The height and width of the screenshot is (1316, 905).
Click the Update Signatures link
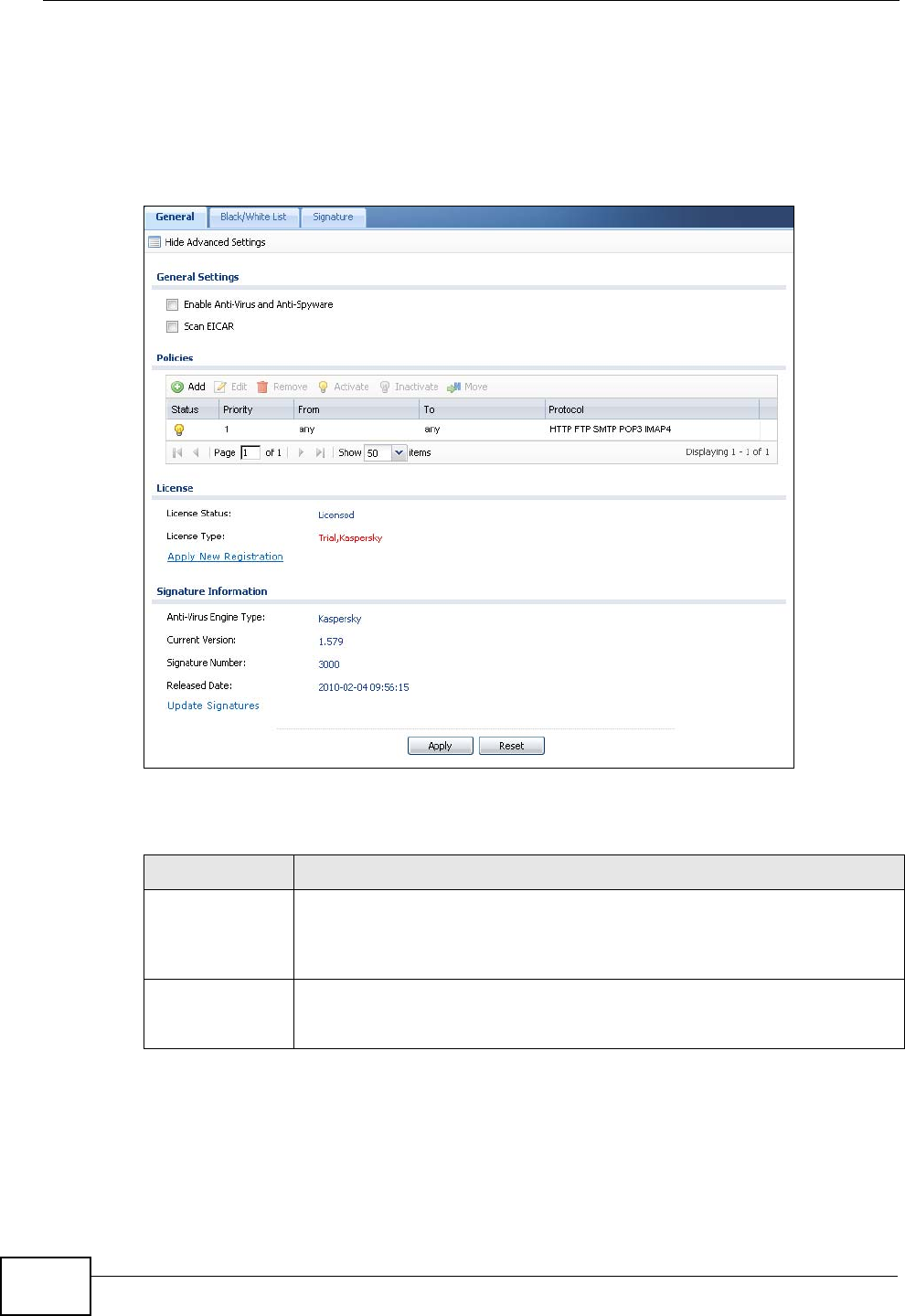pyautogui.click(x=213, y=706)
